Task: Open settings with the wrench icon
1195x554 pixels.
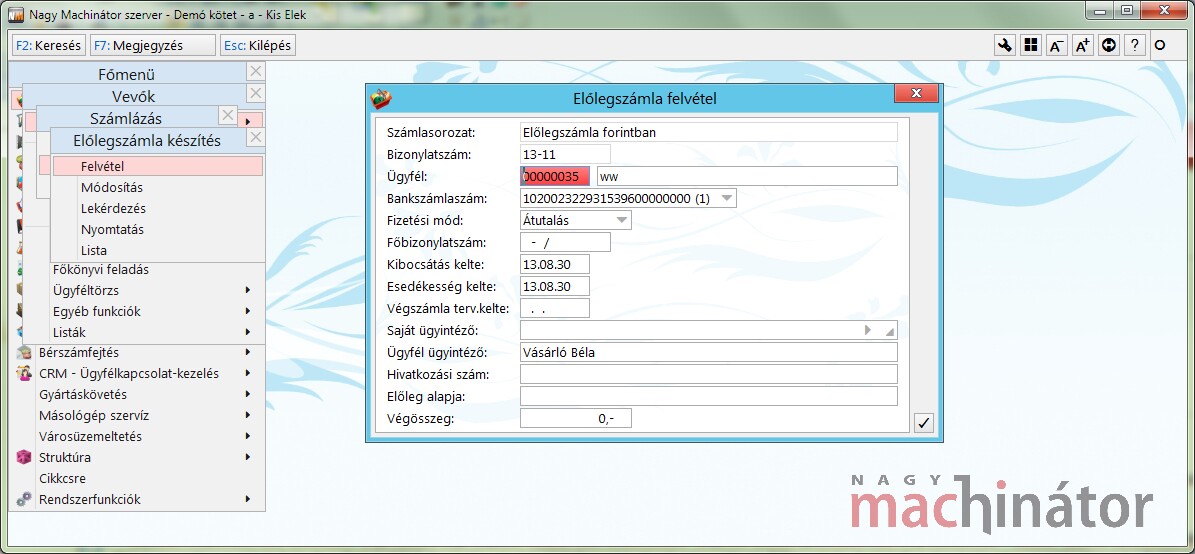Action: 1004,45
